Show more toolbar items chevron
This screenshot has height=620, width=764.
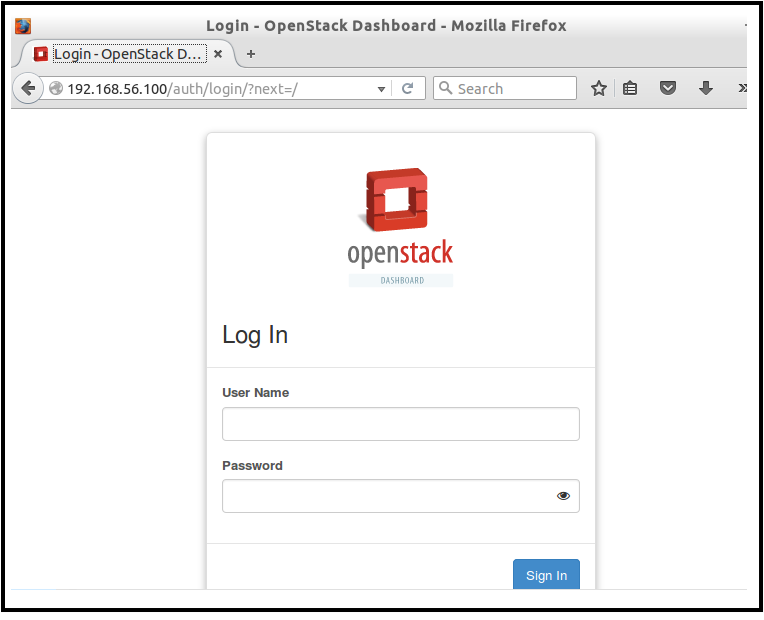click(x=742, y=88)
